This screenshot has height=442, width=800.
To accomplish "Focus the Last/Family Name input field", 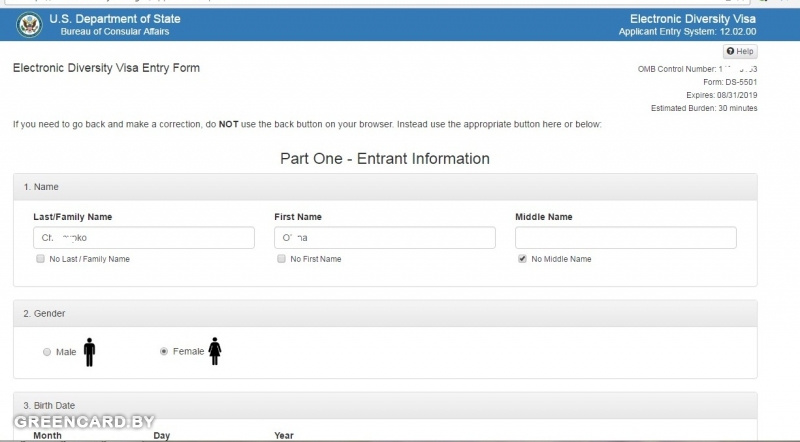I will (x=143, y=238).
